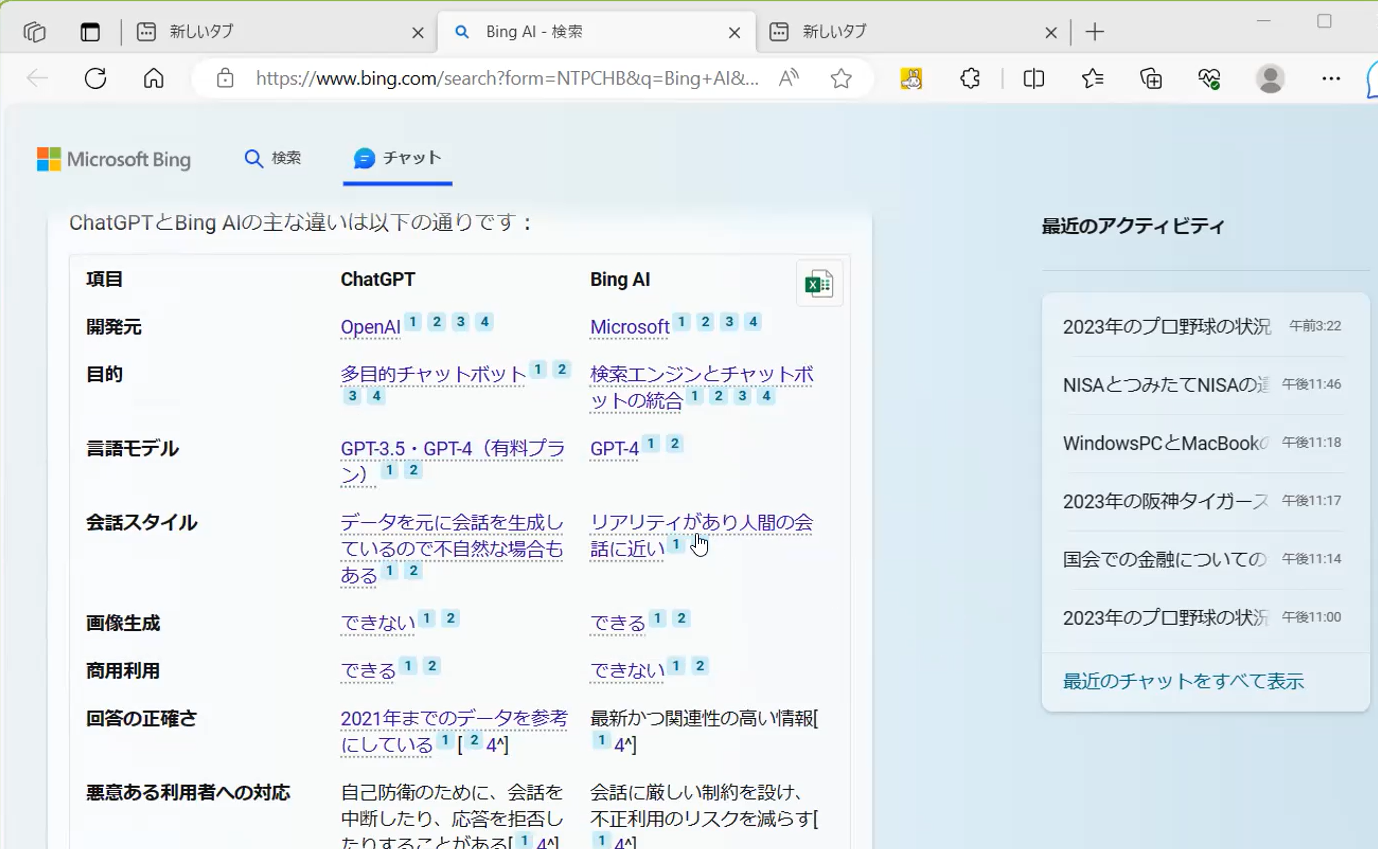Open GPT-4 link in Bing AI column
This screenshot has height=849, width=1378.
(x=614, y=449)
